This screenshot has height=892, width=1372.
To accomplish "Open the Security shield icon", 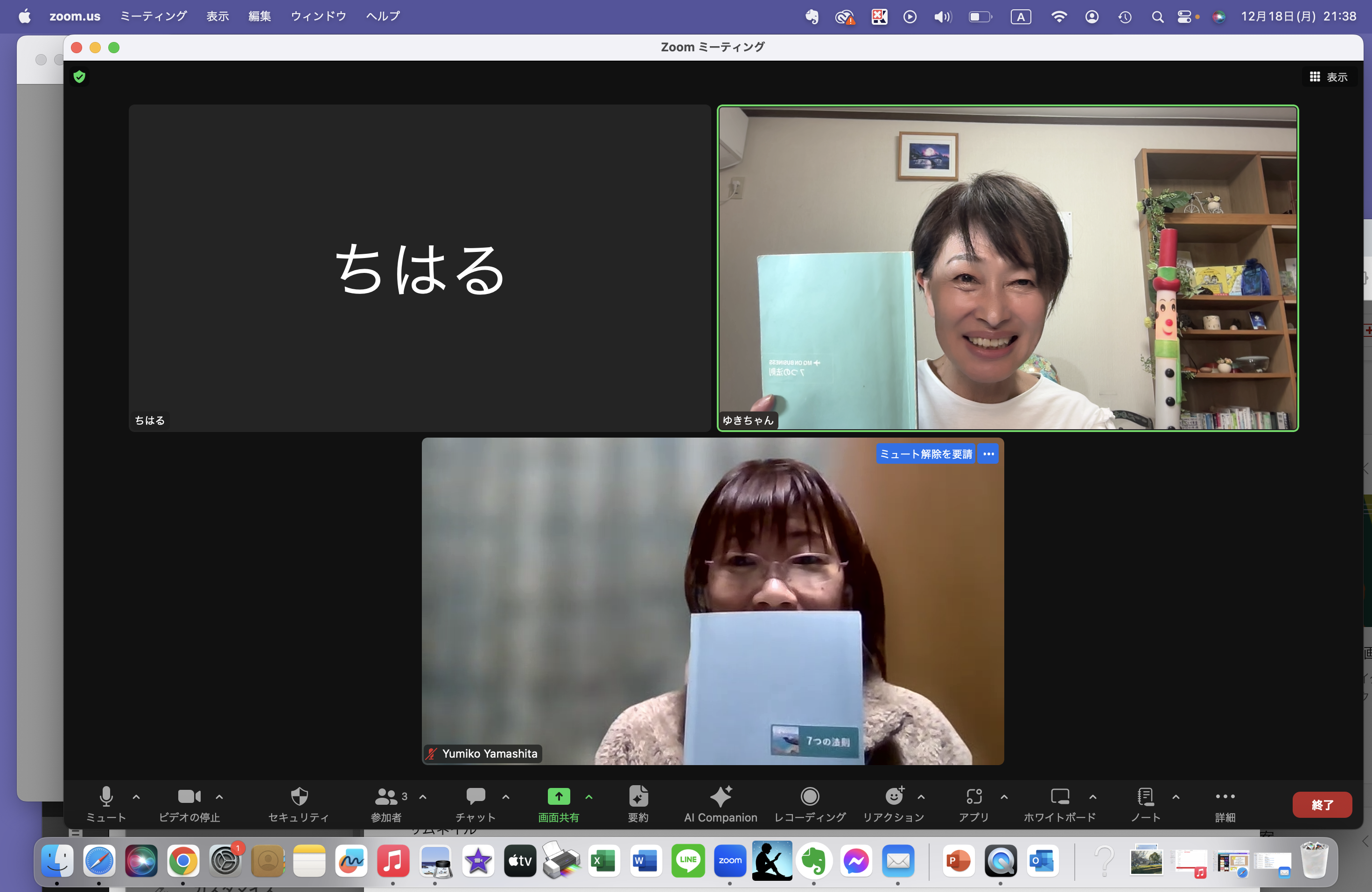I will 299,797.
